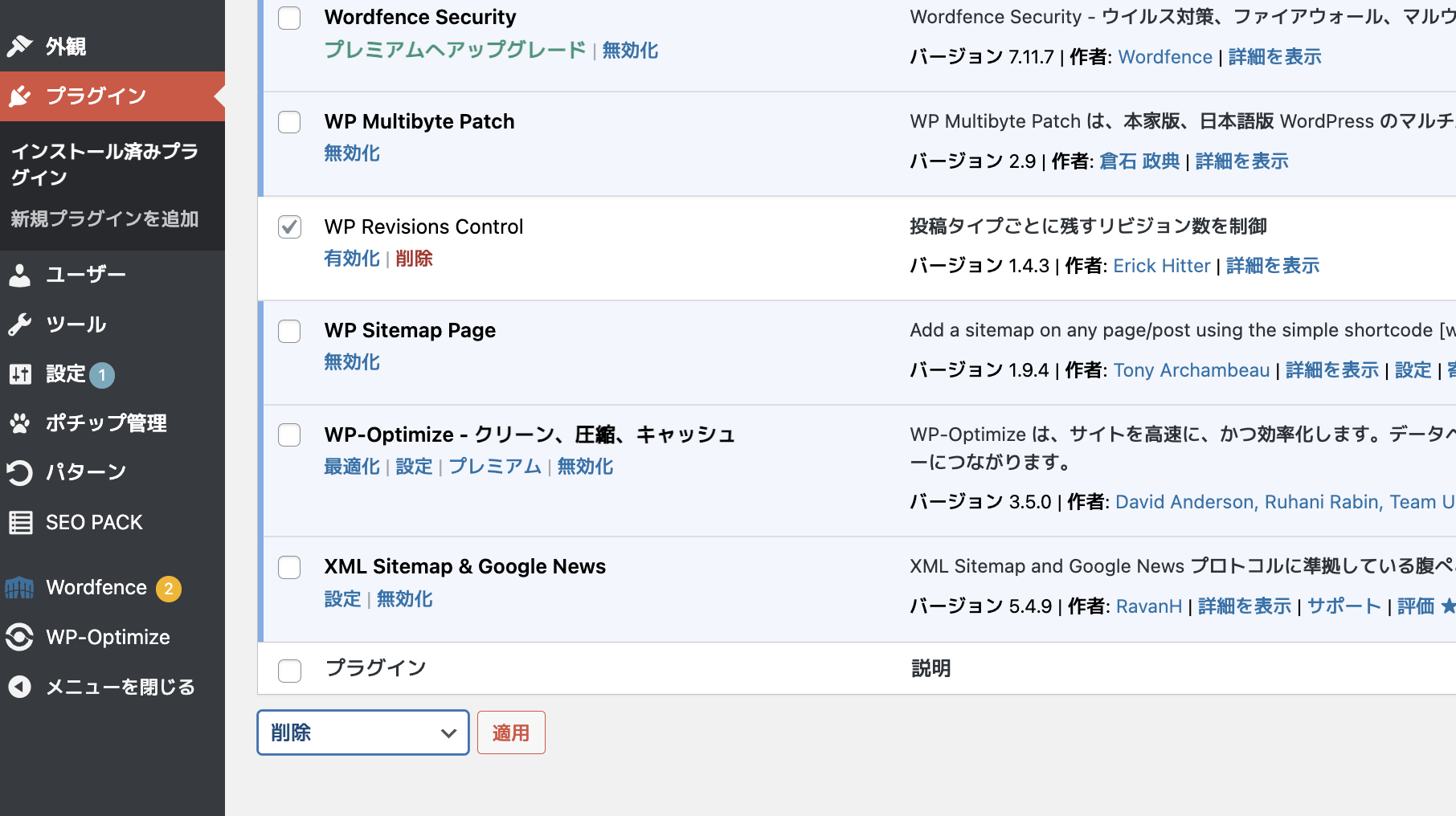Viewport: 1456px width, 816px height.
Task: Open the Wordfence sidebar menu
Action: pyautogui.click(x=112, y=588)
